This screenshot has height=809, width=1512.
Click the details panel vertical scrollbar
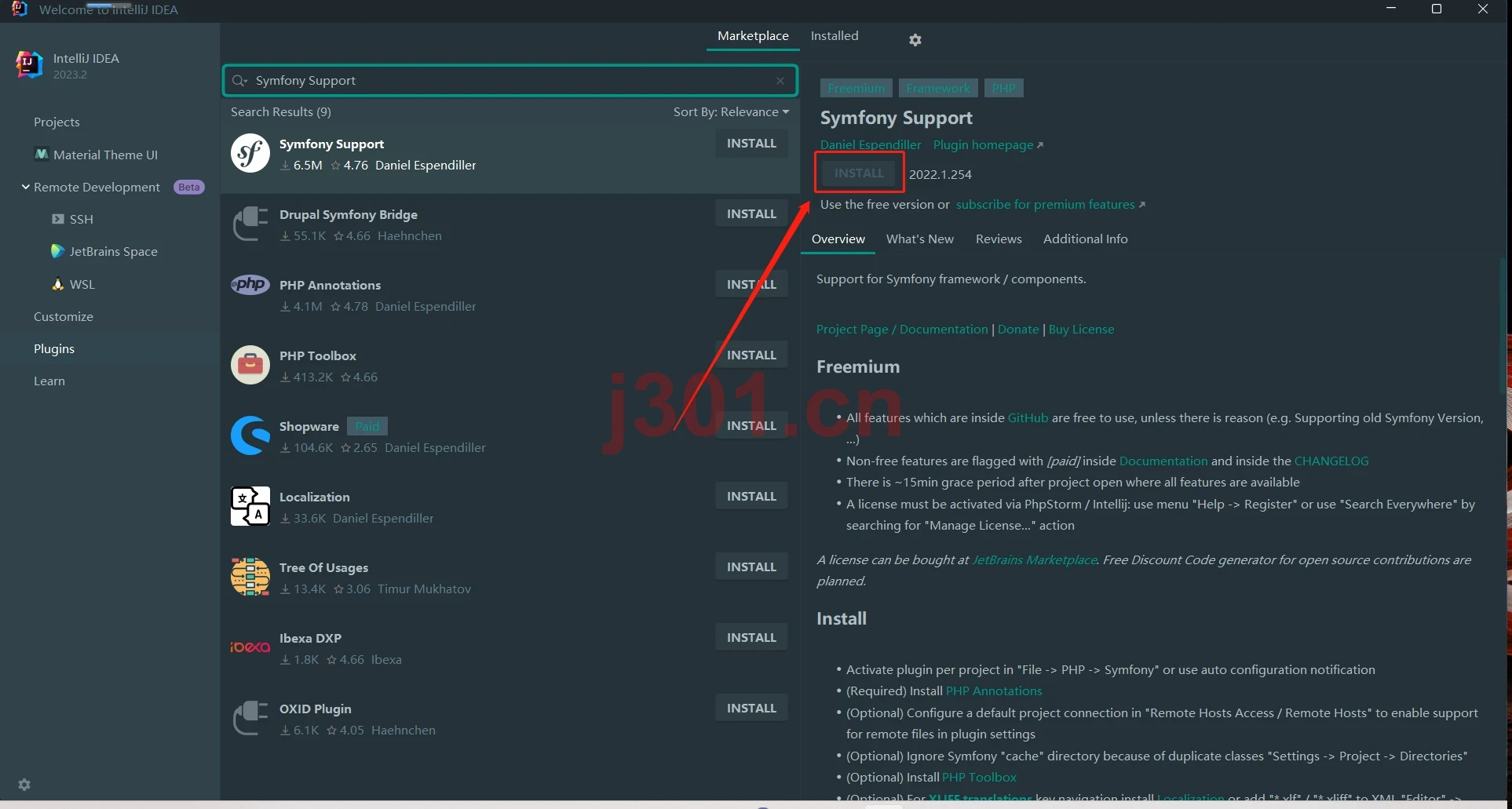[1503, 326]
